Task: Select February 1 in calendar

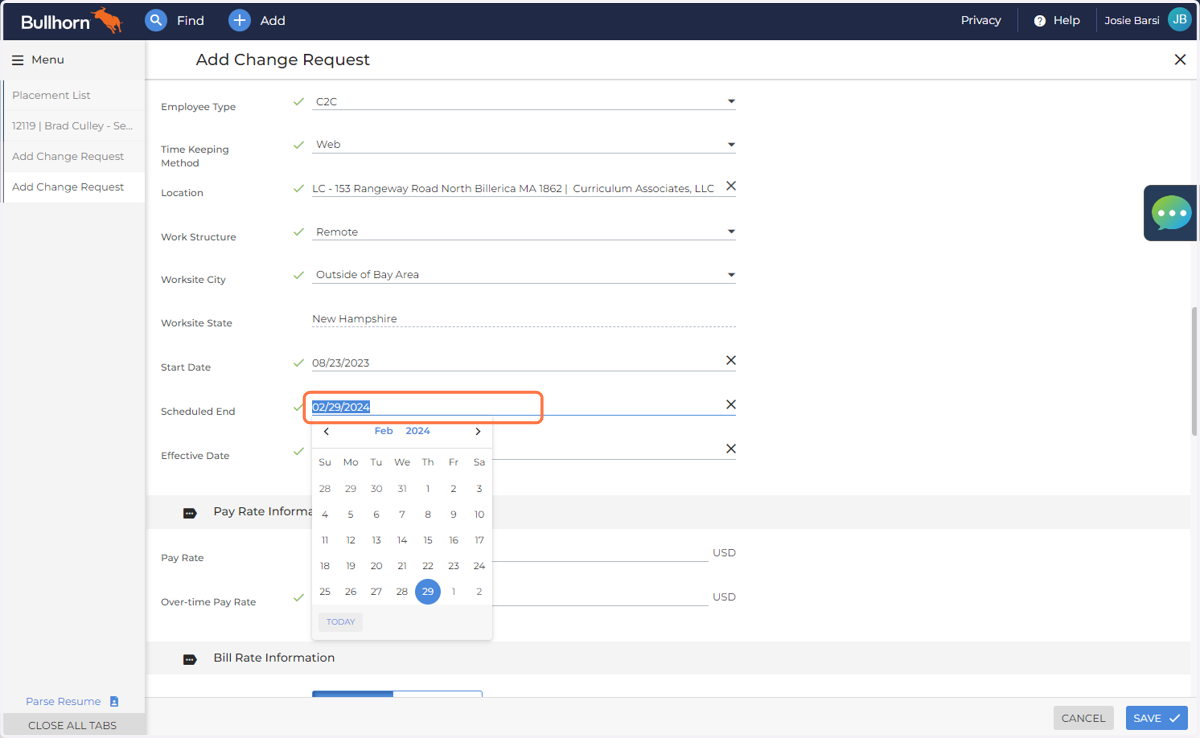Action: coord(428,489)
